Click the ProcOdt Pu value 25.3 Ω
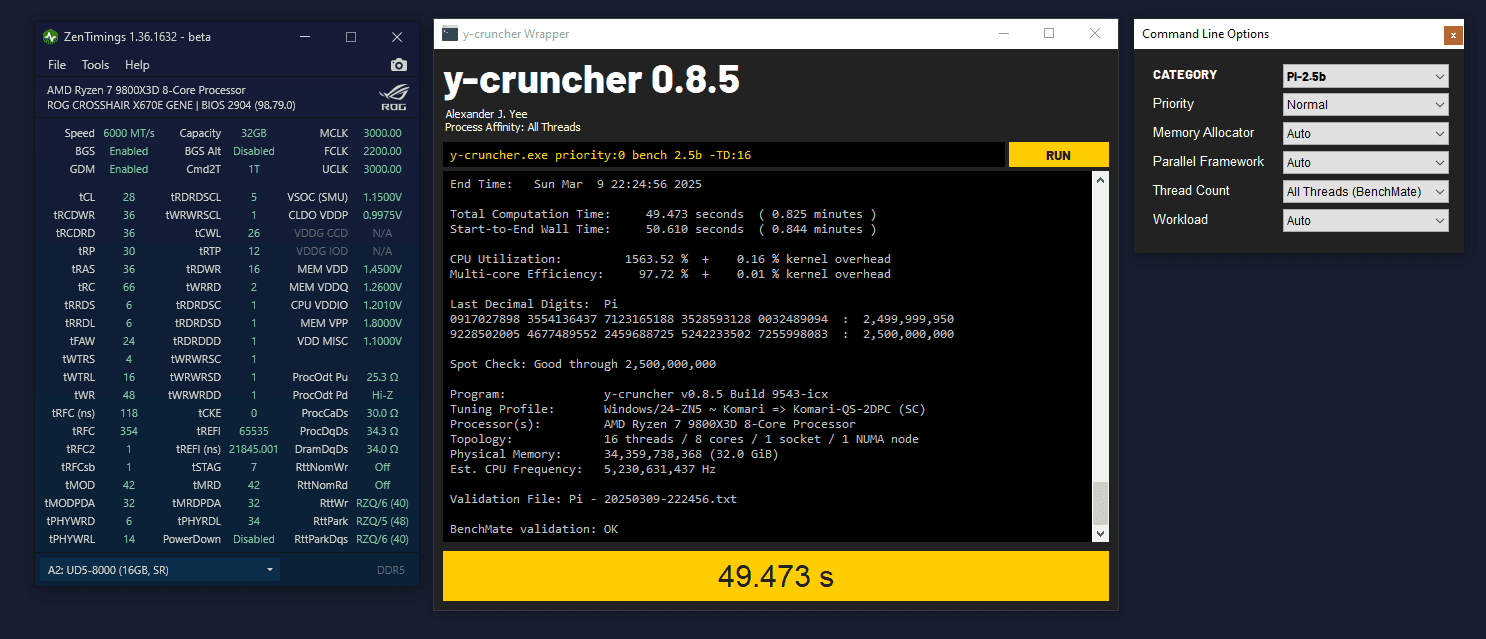This screenshot has height=639, width=1486. 382,377
